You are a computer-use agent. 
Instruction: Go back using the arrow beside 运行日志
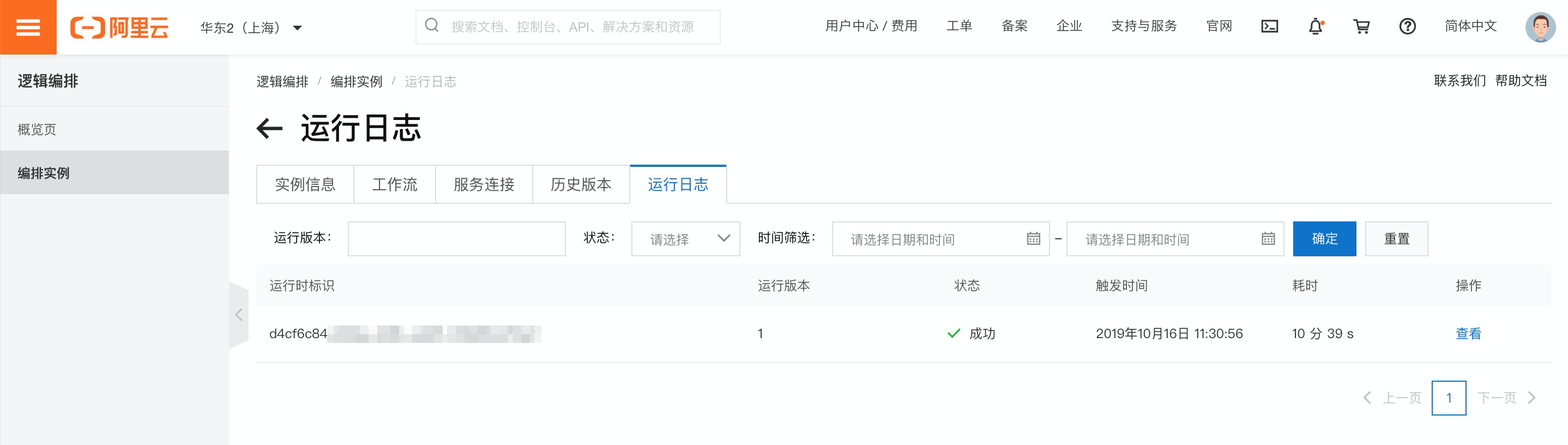pyautogui.click(x=269, y=129)
